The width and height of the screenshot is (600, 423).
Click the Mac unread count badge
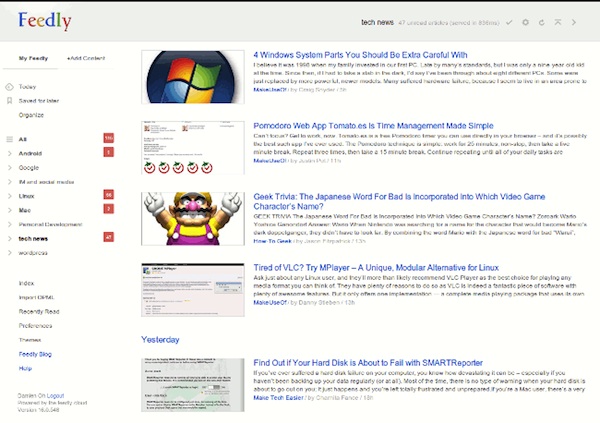109,209
